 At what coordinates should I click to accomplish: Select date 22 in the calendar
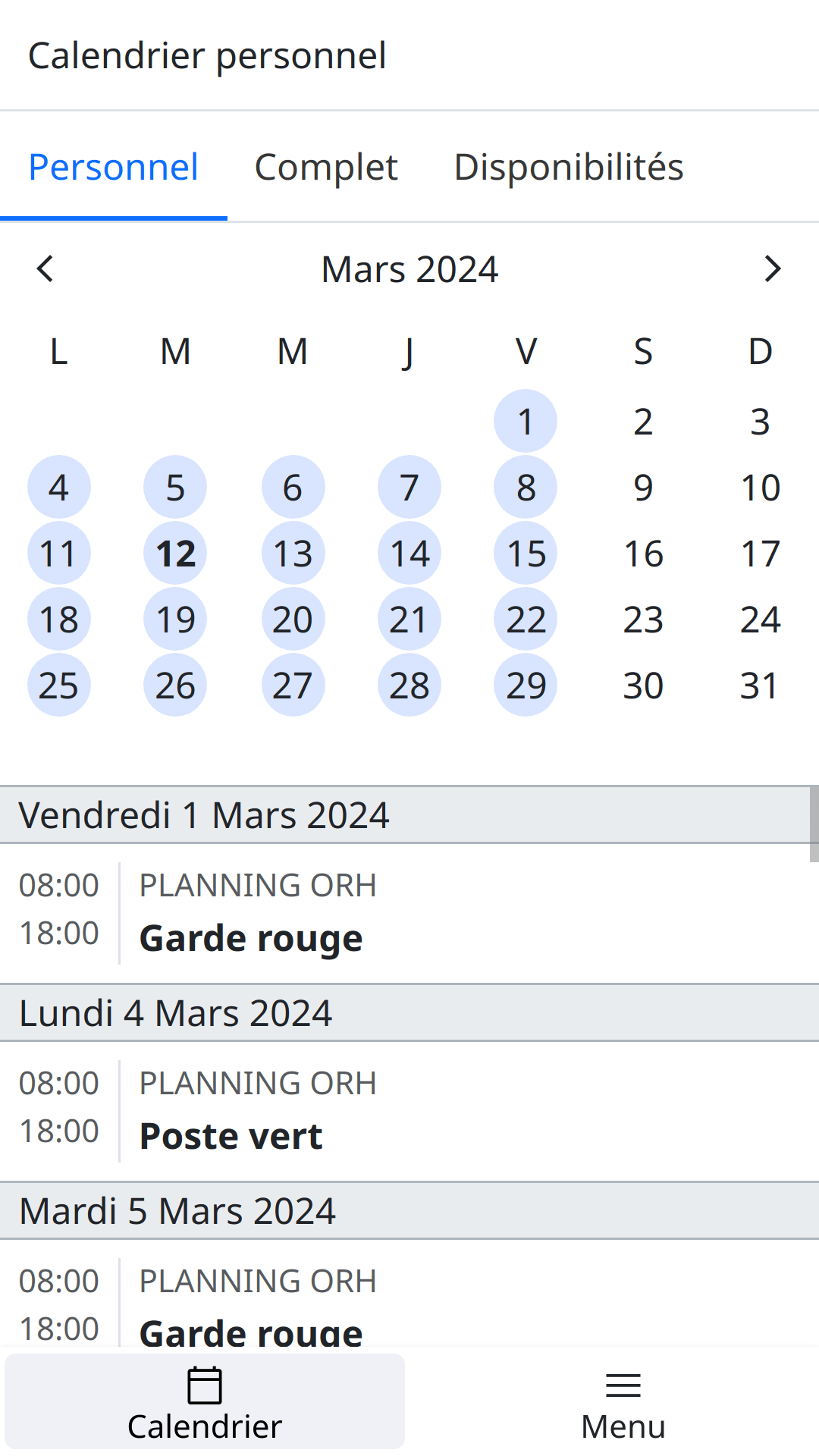click(526, 619)
